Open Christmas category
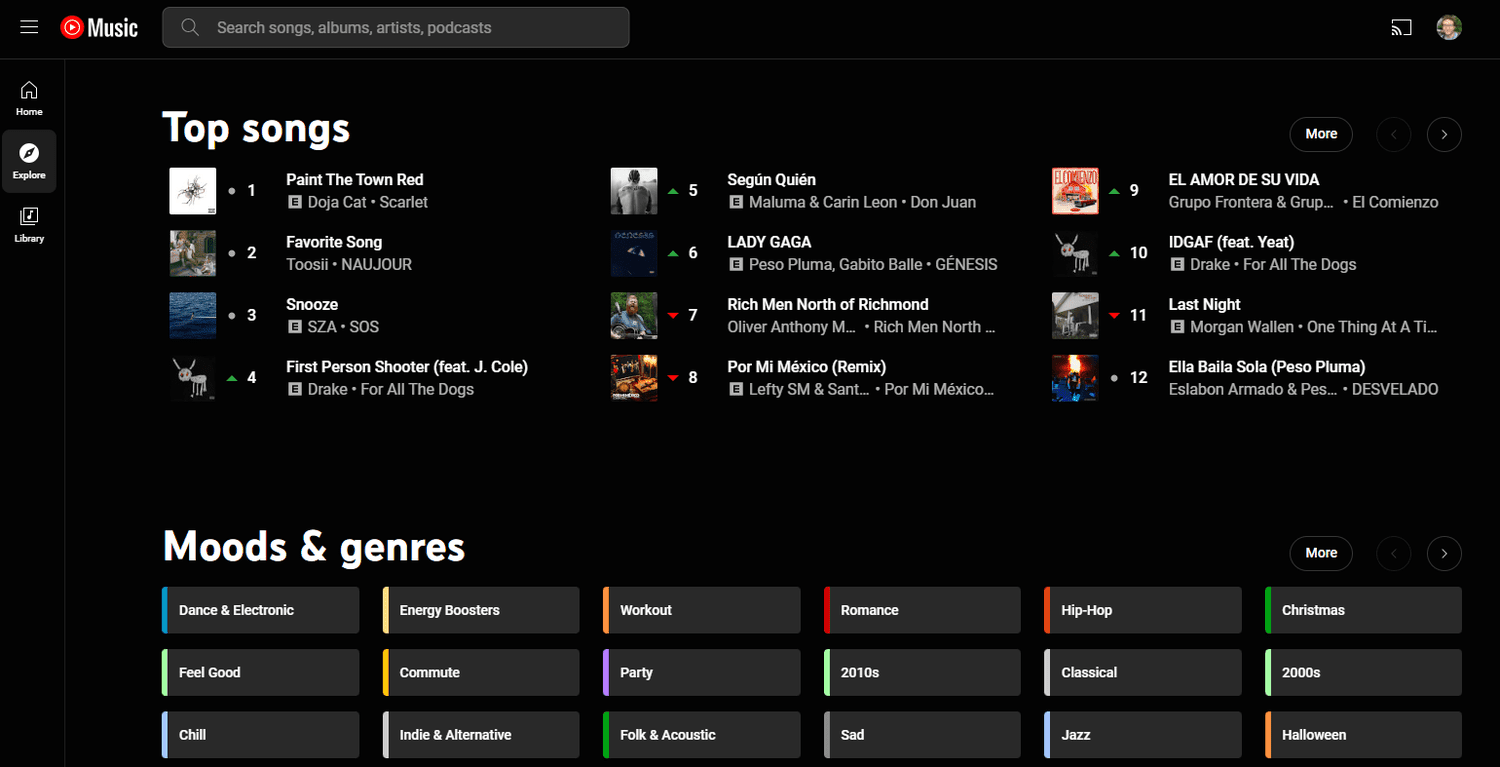Screen dimensions: 1500x767 [1364, 610]
